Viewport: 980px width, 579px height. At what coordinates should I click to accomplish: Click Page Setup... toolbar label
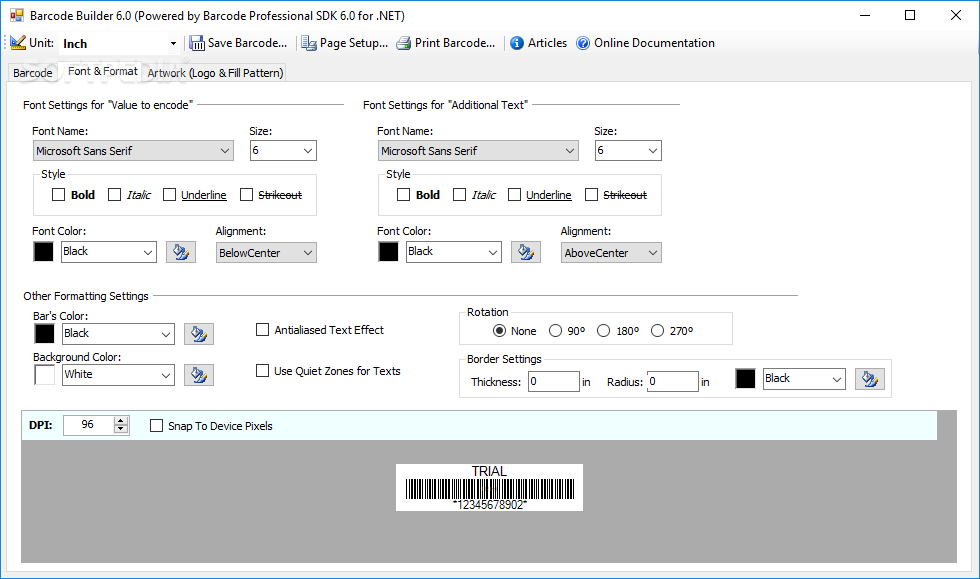click(x=354, y=43)
